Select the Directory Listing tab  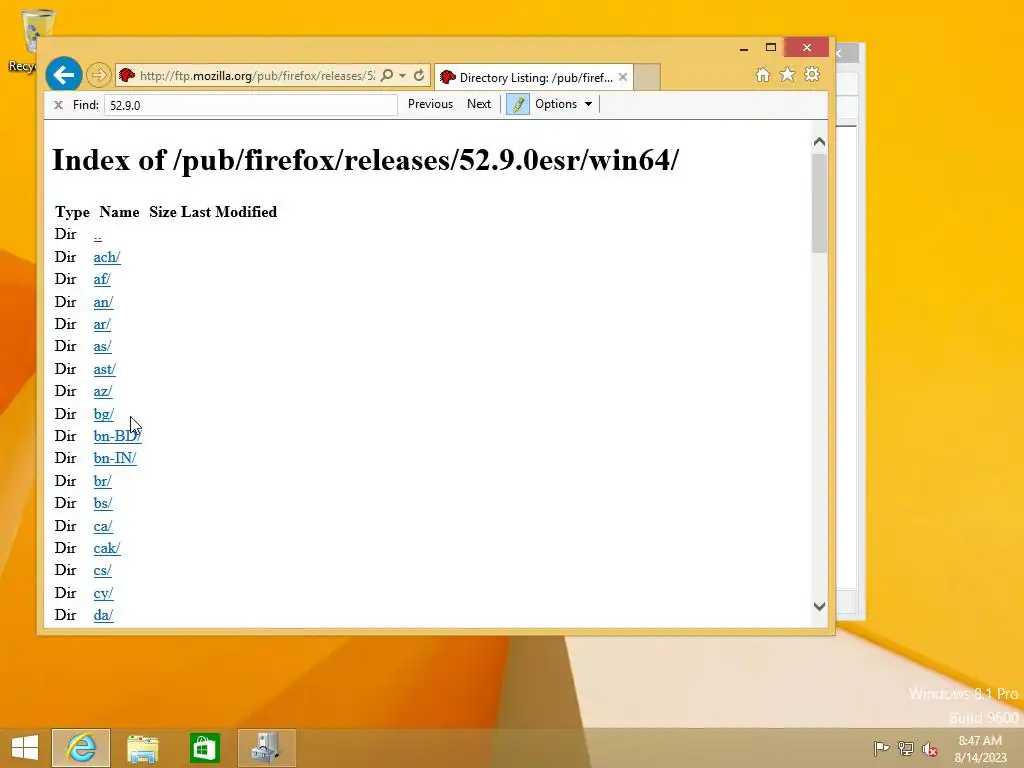pos(532,77)
